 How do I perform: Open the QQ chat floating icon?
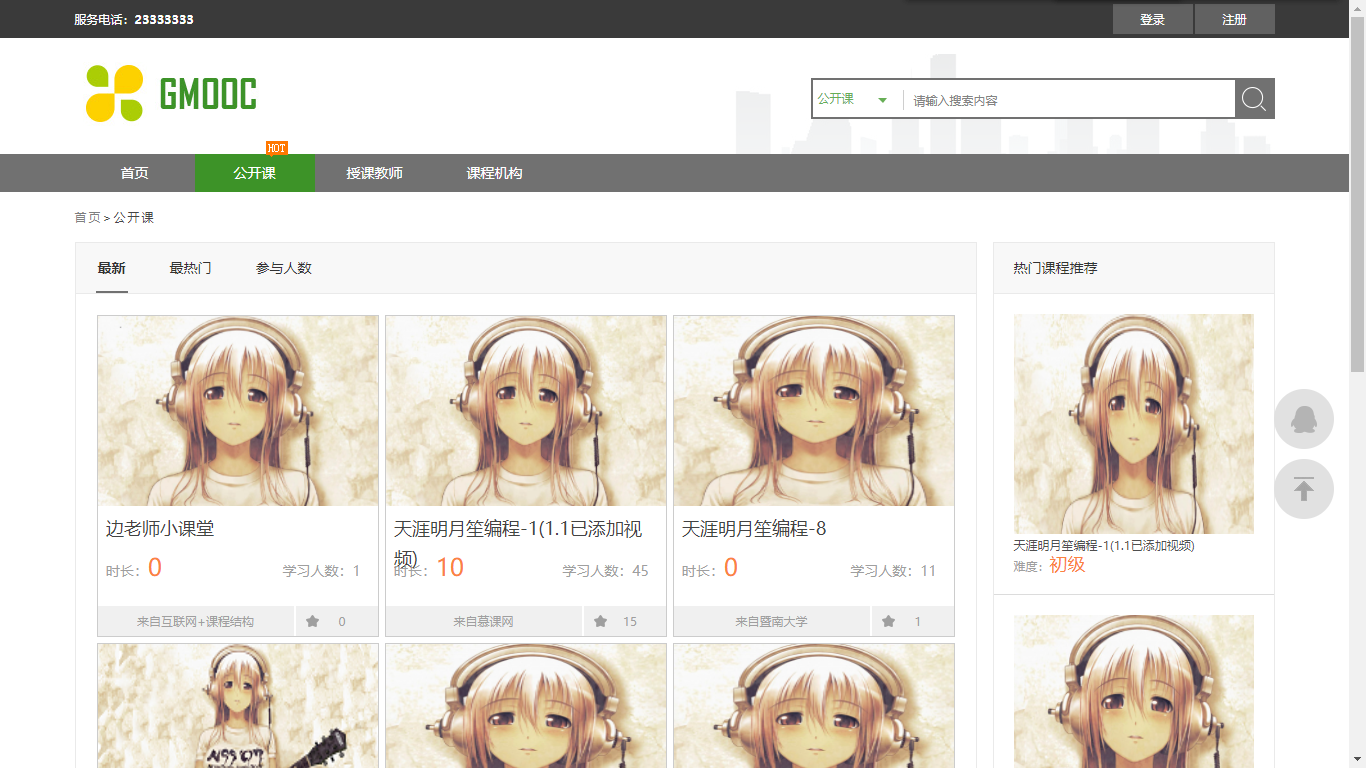pyautogui.click(x=1304, y=419)
